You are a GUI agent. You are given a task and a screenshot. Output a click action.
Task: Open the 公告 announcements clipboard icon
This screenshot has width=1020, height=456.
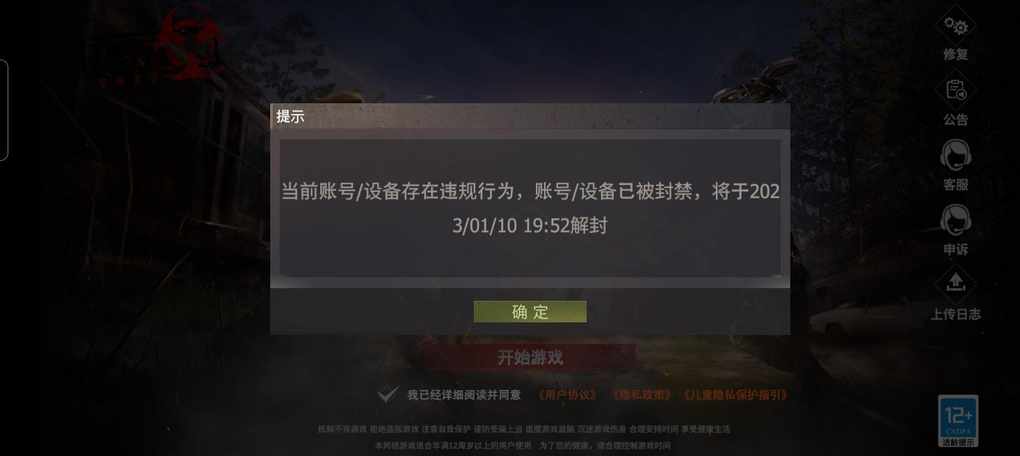956,90
